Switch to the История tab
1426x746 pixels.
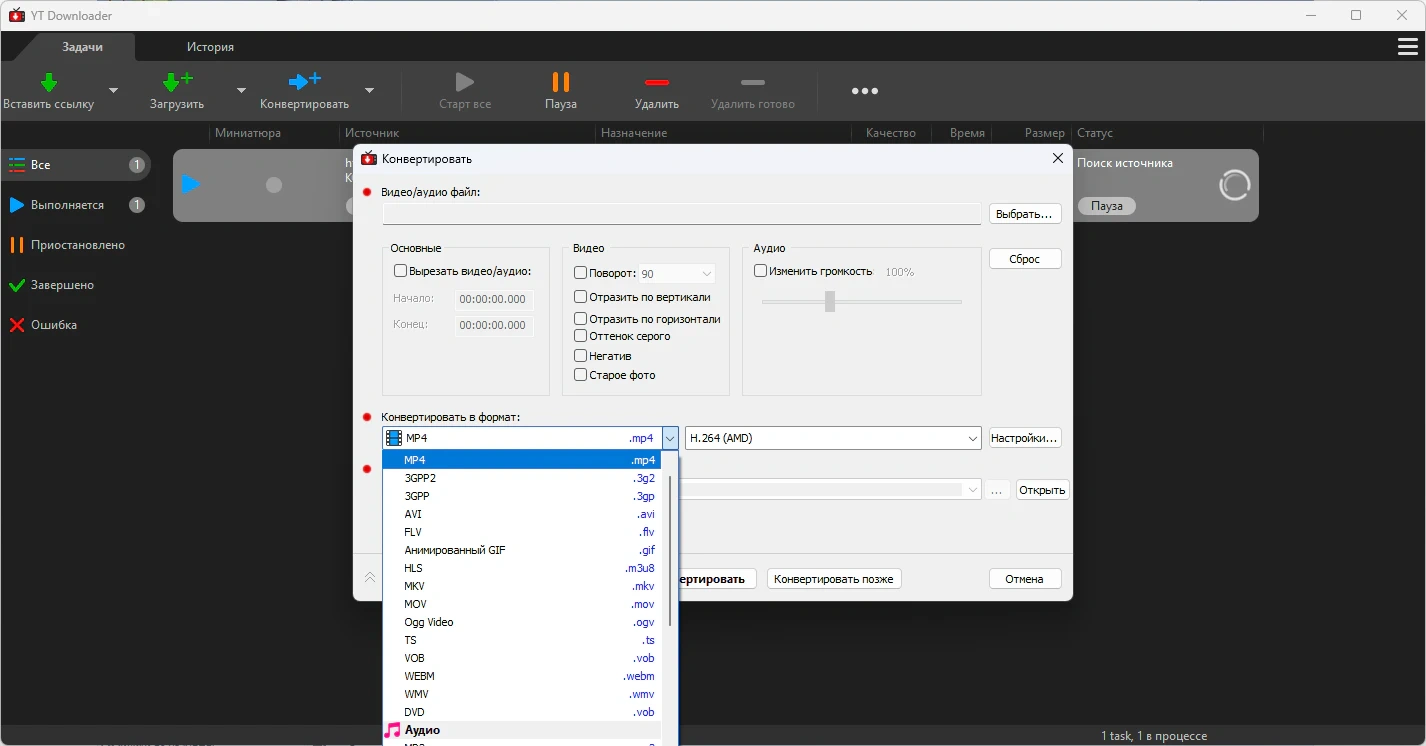(210, 47)
